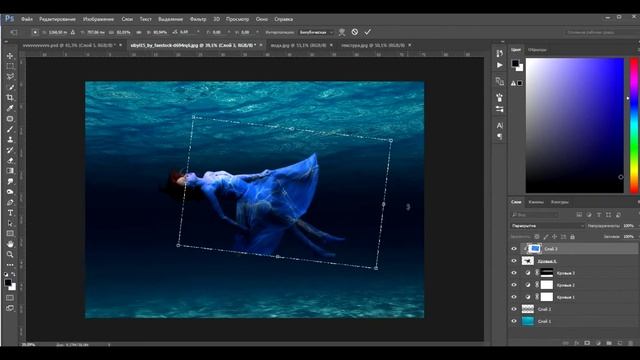Screen dimensions: 640x360
Task: Open the layer fill dropdown
Action: 629,237
